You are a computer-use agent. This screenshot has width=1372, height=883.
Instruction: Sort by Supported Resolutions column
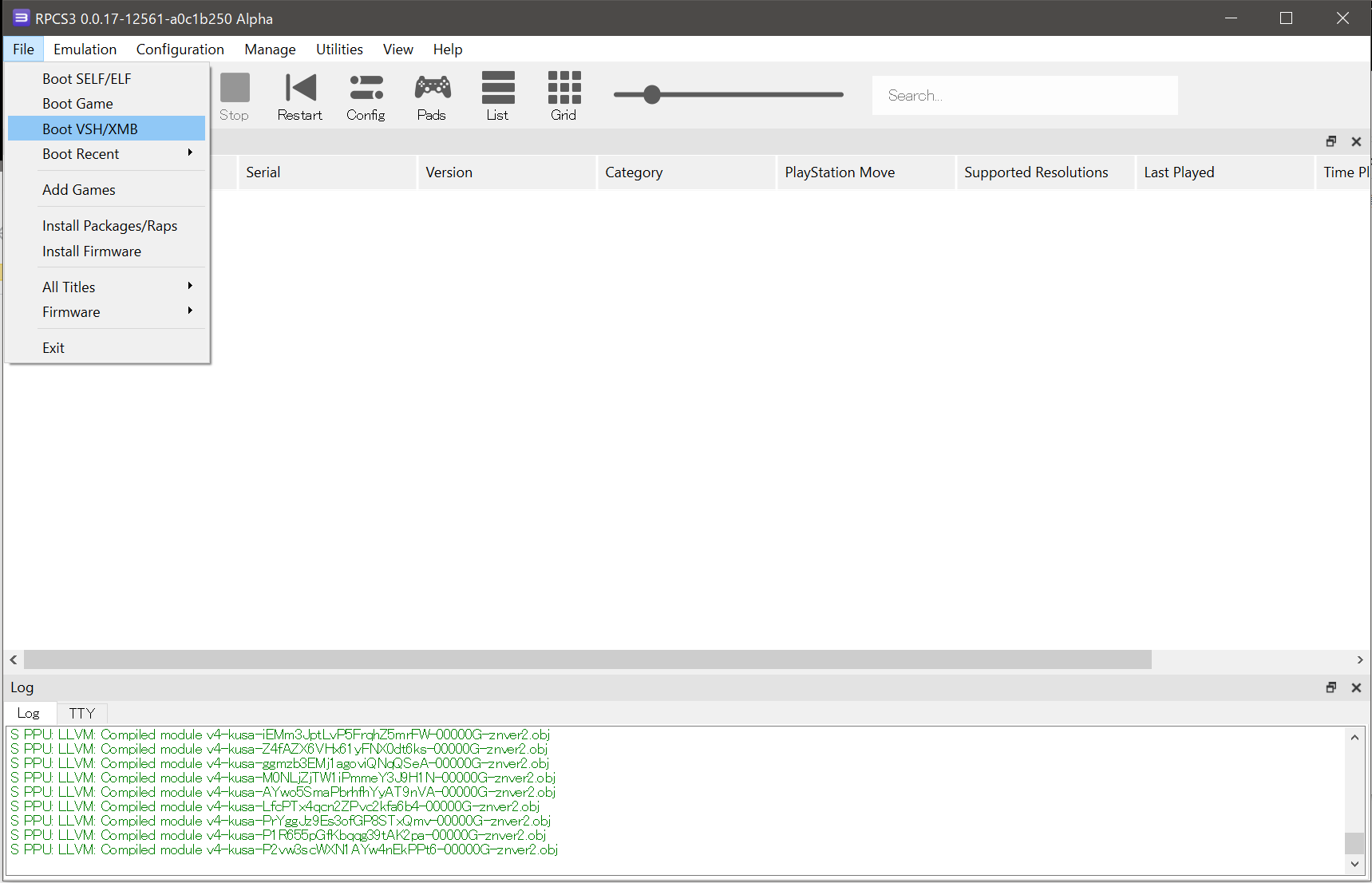(1046, 172)
